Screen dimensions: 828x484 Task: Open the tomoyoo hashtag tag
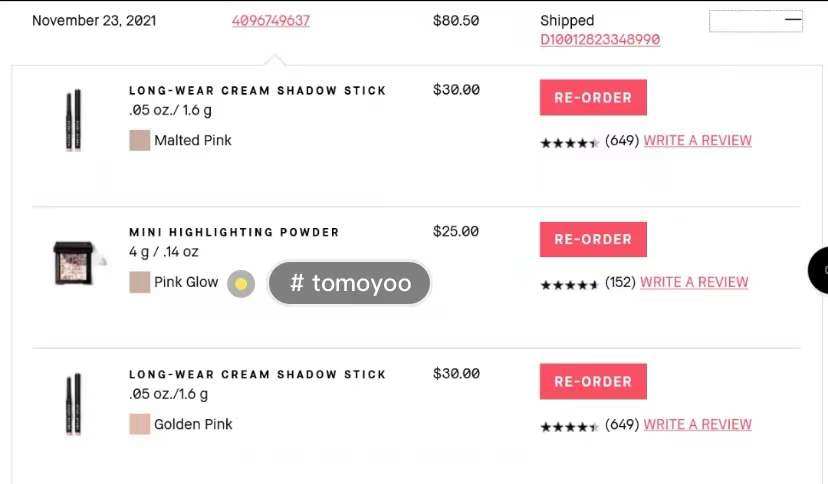pyautogui.click(x=350, y=284)
